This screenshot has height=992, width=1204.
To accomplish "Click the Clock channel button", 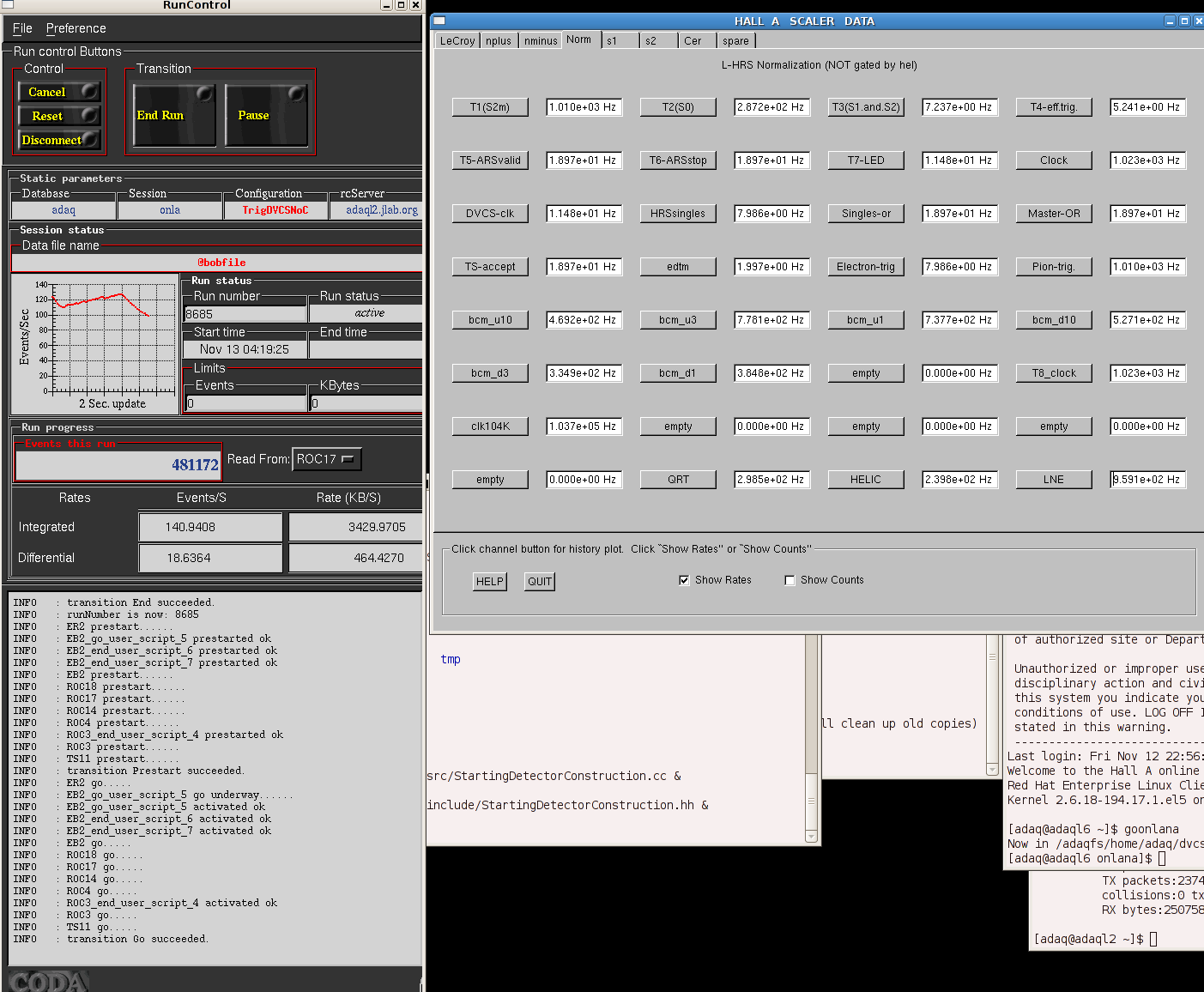I will 1054,160.
